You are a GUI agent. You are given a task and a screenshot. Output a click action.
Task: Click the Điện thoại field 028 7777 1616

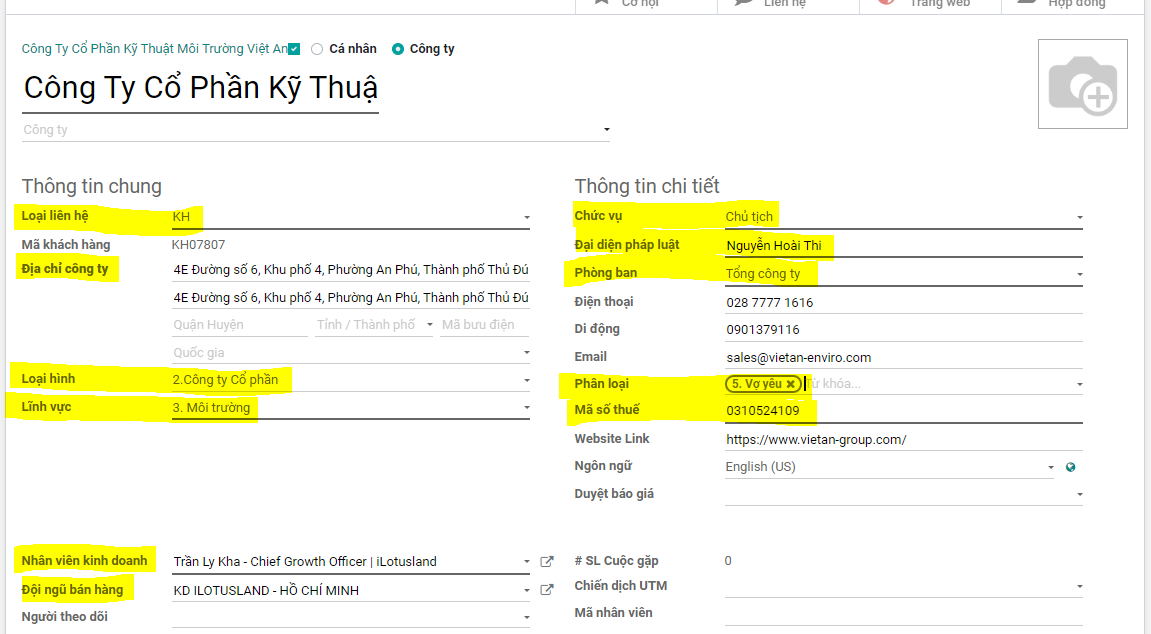(x=904, y=302)
